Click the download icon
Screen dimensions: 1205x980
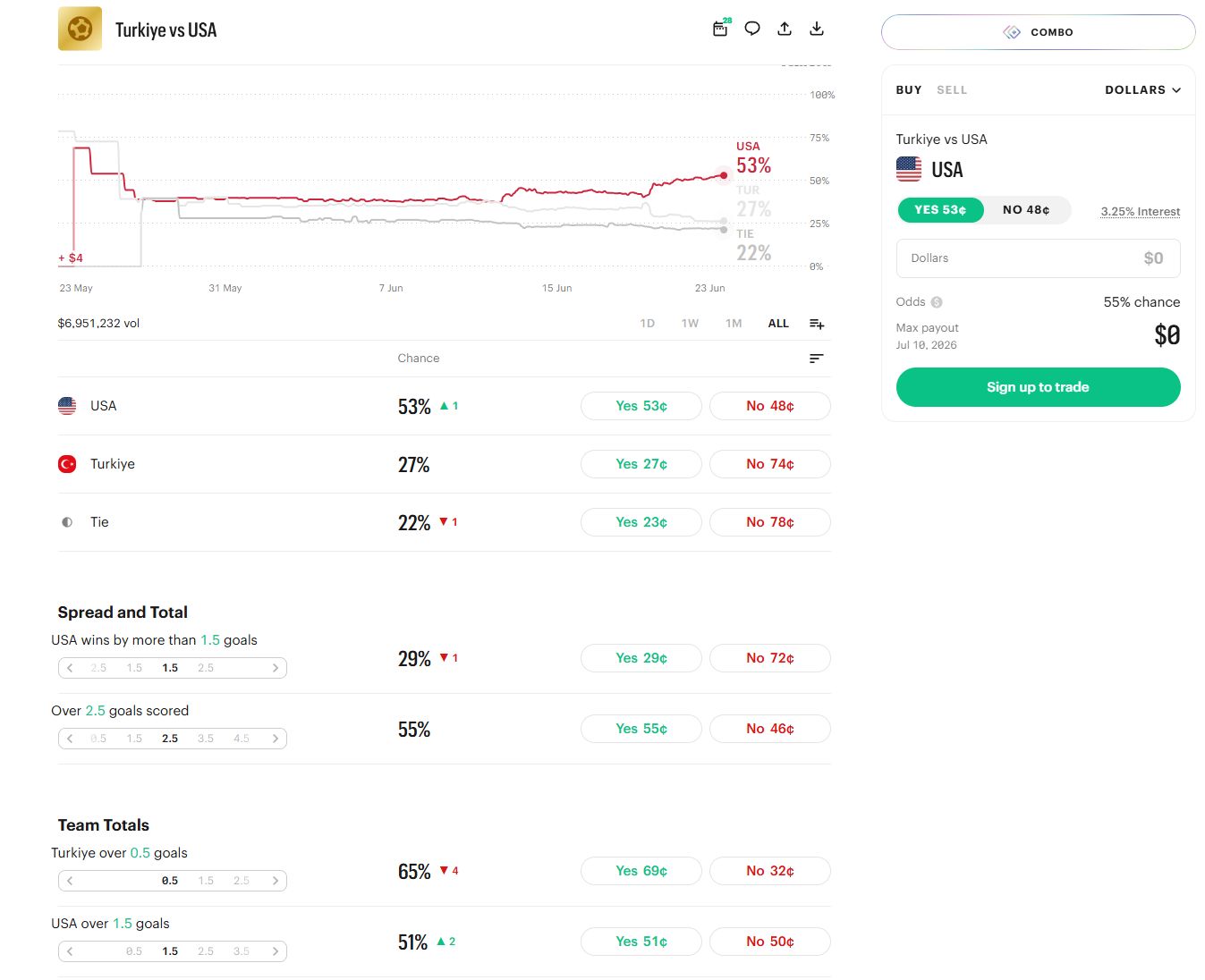[x=817, y=29]
